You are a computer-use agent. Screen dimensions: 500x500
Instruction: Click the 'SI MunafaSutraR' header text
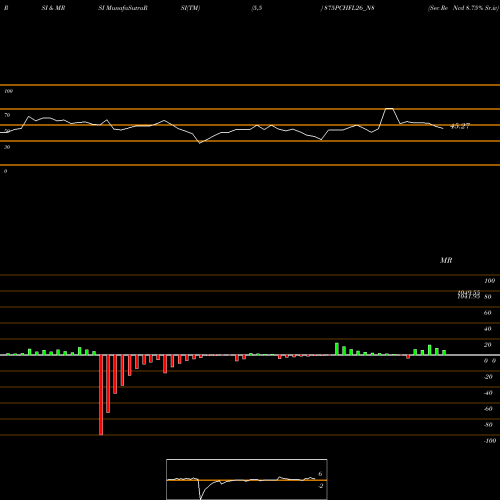[123, 8]
